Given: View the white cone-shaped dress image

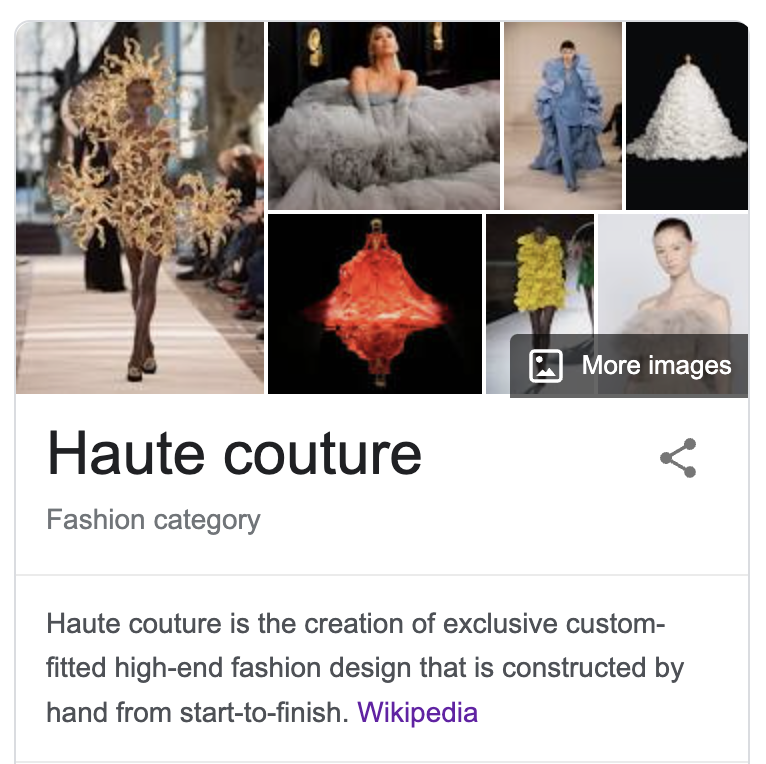Looking at the screenshot, I should pos(687,116).
